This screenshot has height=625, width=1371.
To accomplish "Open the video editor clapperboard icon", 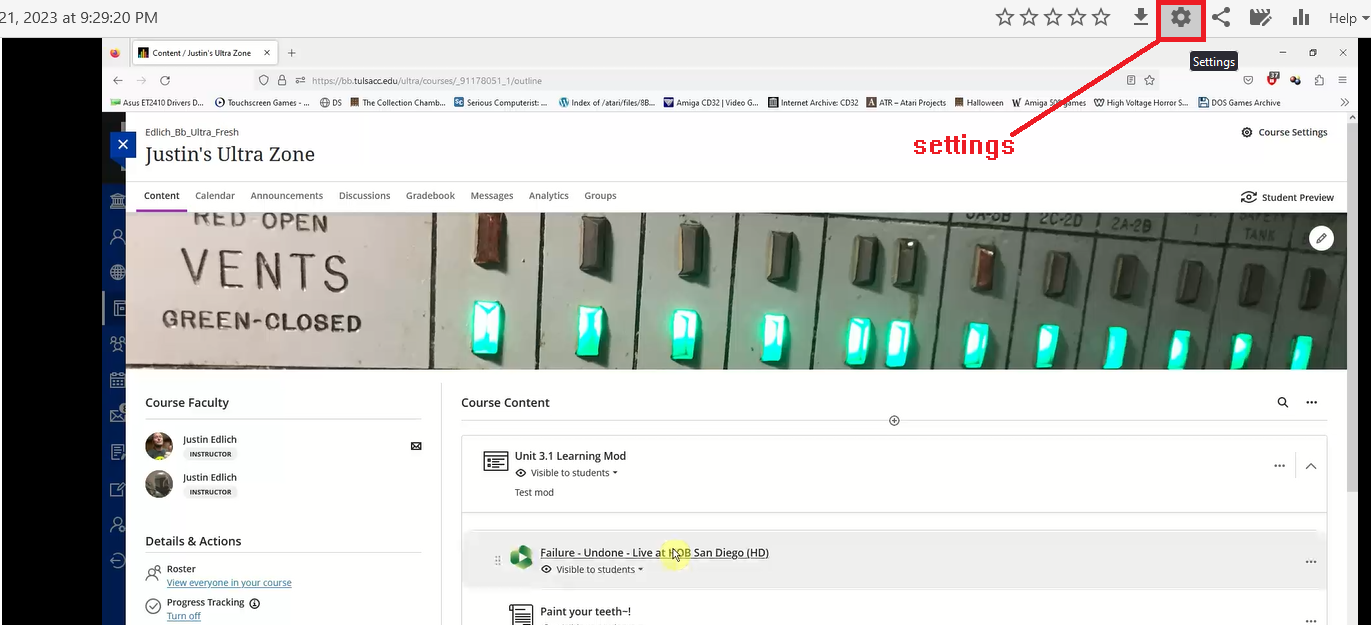I will [1260, 17].
